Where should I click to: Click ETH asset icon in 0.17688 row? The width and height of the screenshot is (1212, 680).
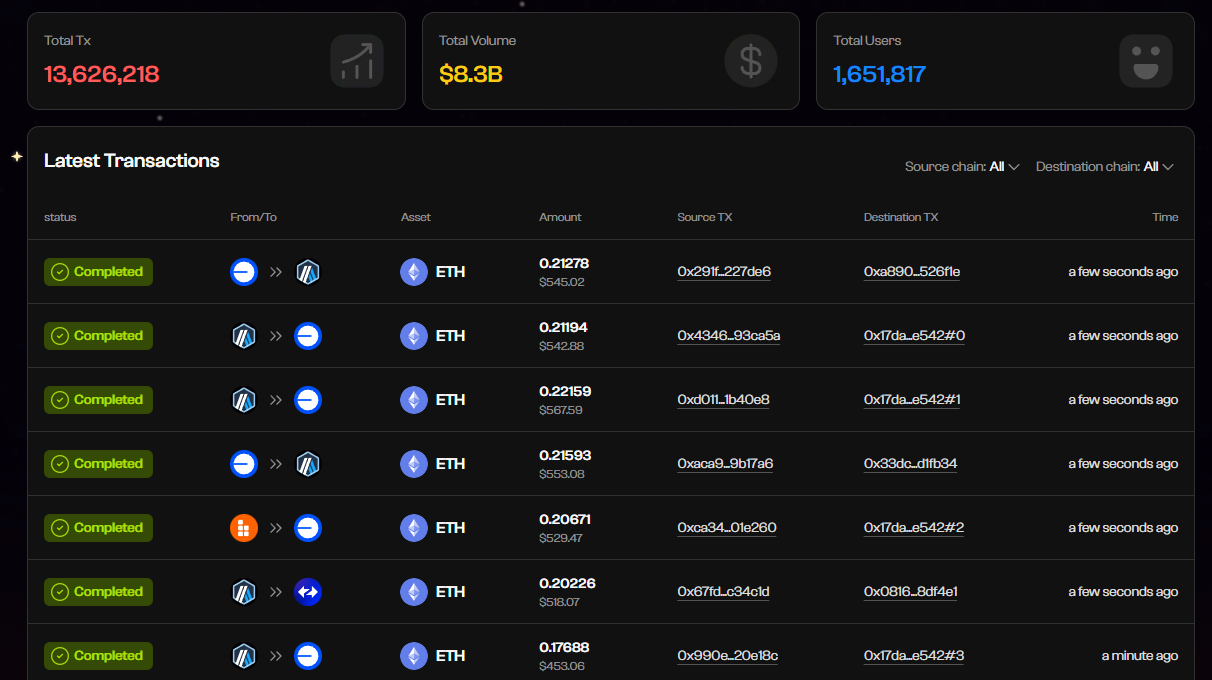coord(414,656)
